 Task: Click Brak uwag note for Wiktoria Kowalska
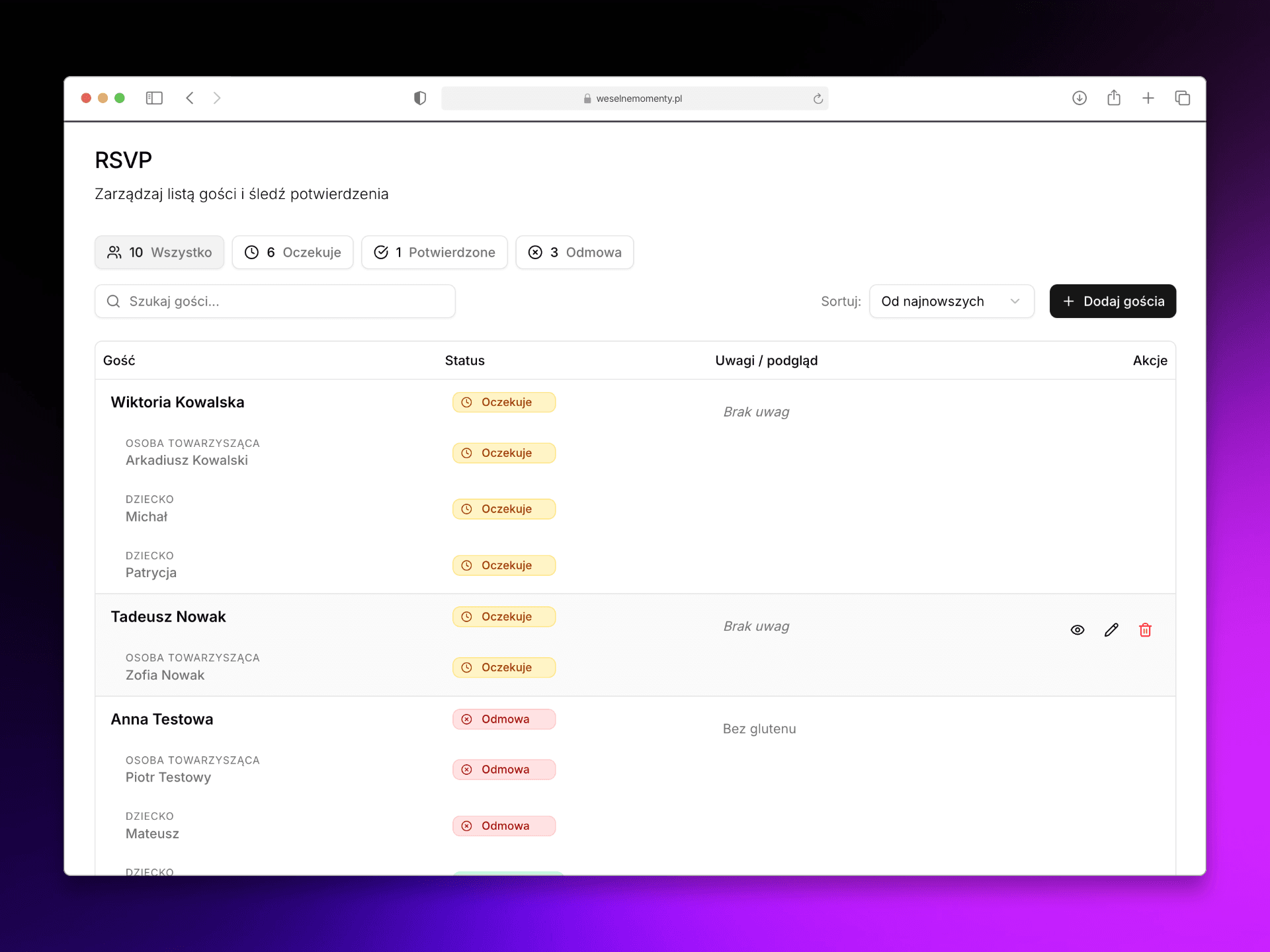click(x=756, y=412)
